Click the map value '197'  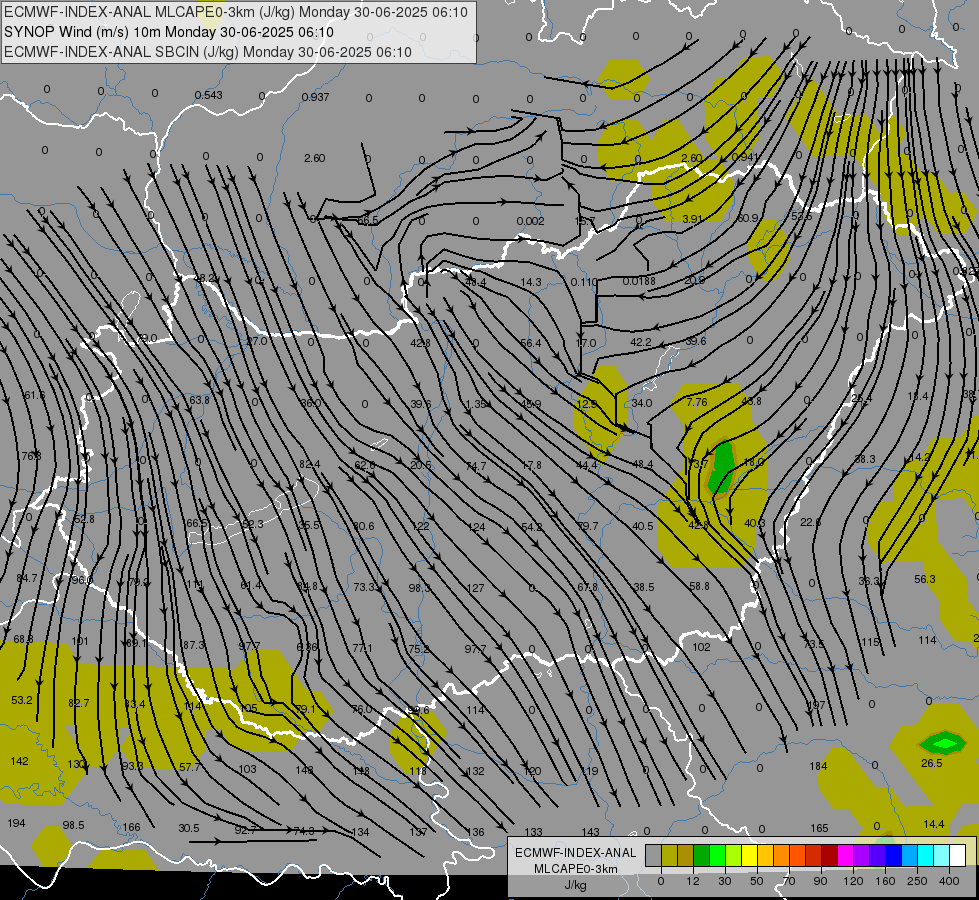817,705
